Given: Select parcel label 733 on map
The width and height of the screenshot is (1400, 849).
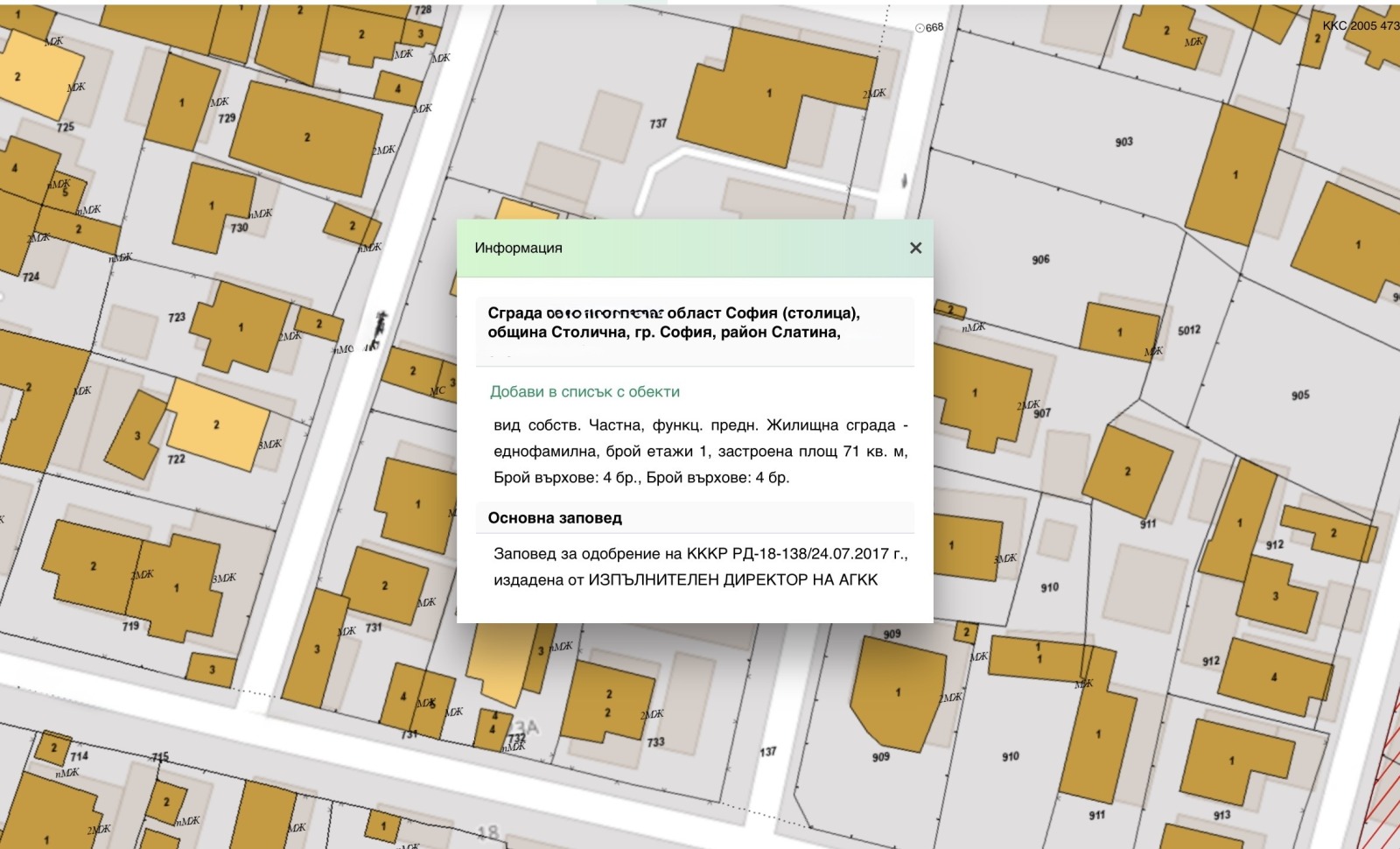Looking at the screenshot, I should [655, 741].
